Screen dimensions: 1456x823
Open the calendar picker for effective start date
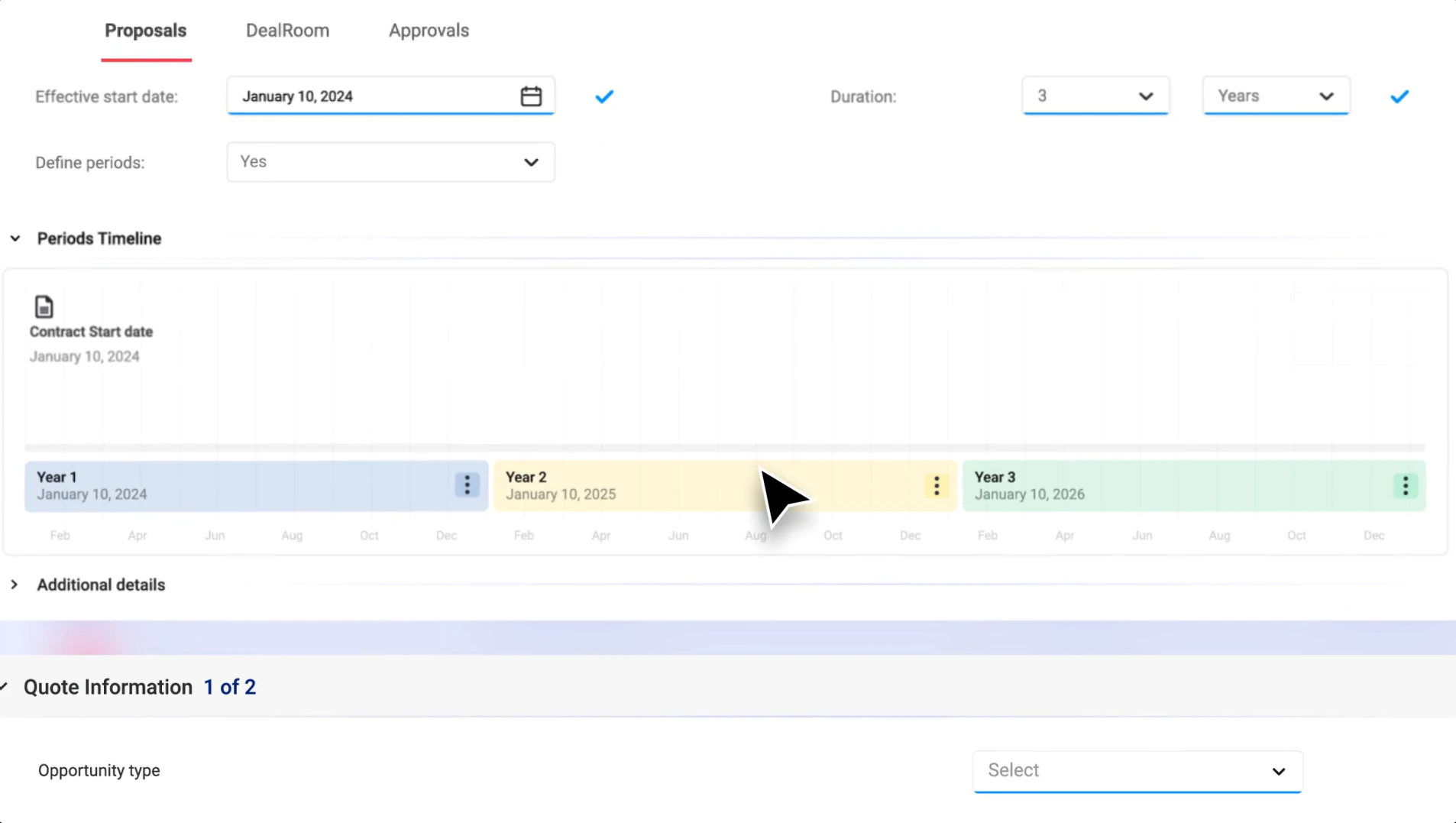coord(530,96)
